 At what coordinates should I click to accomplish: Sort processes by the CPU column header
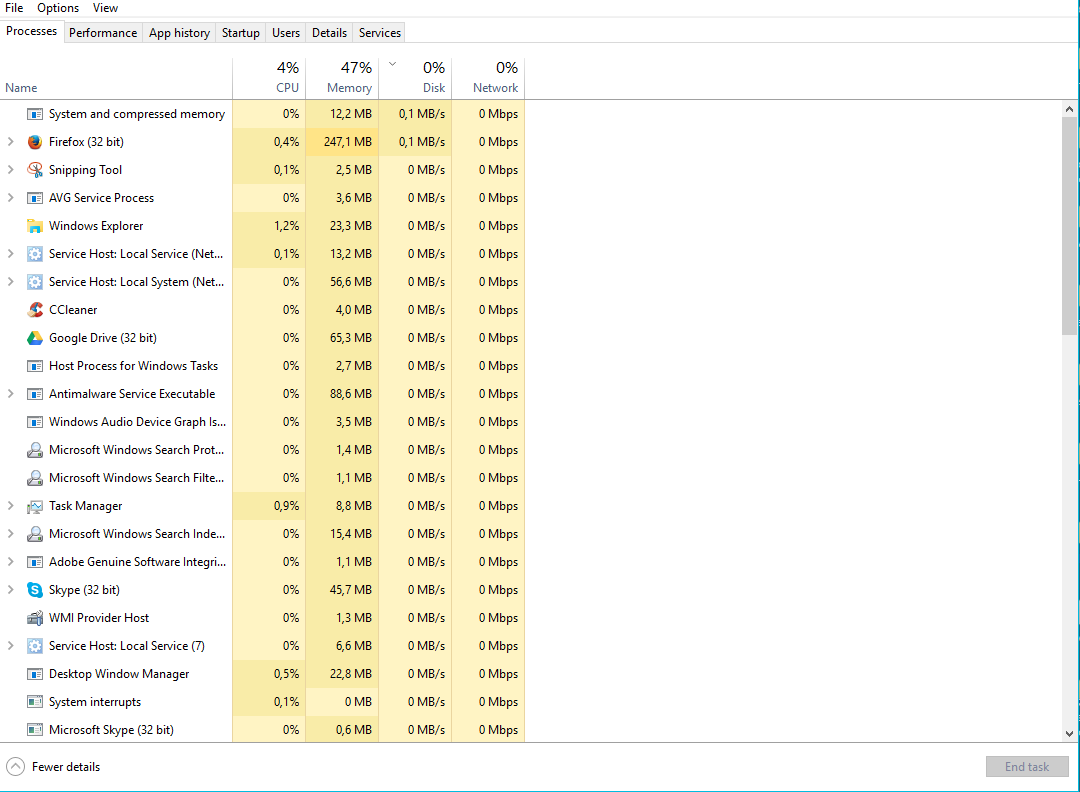point(269,78)
